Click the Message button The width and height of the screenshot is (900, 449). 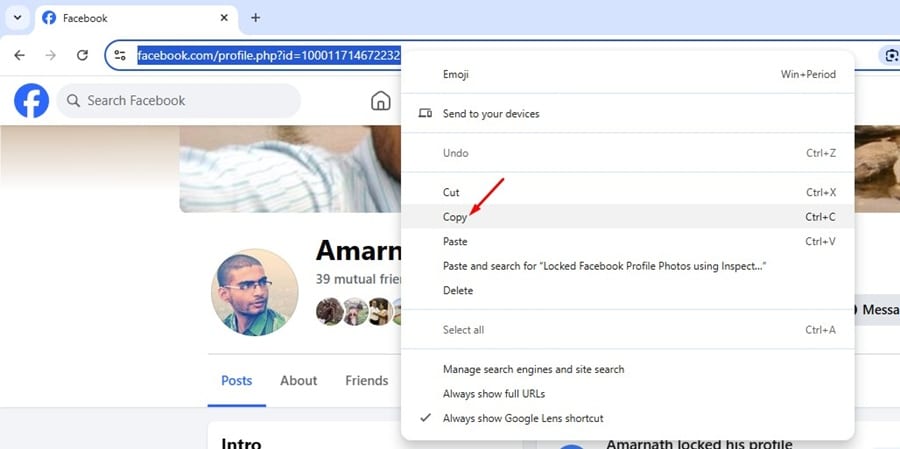pyautogui.click(x=877, y=309)
